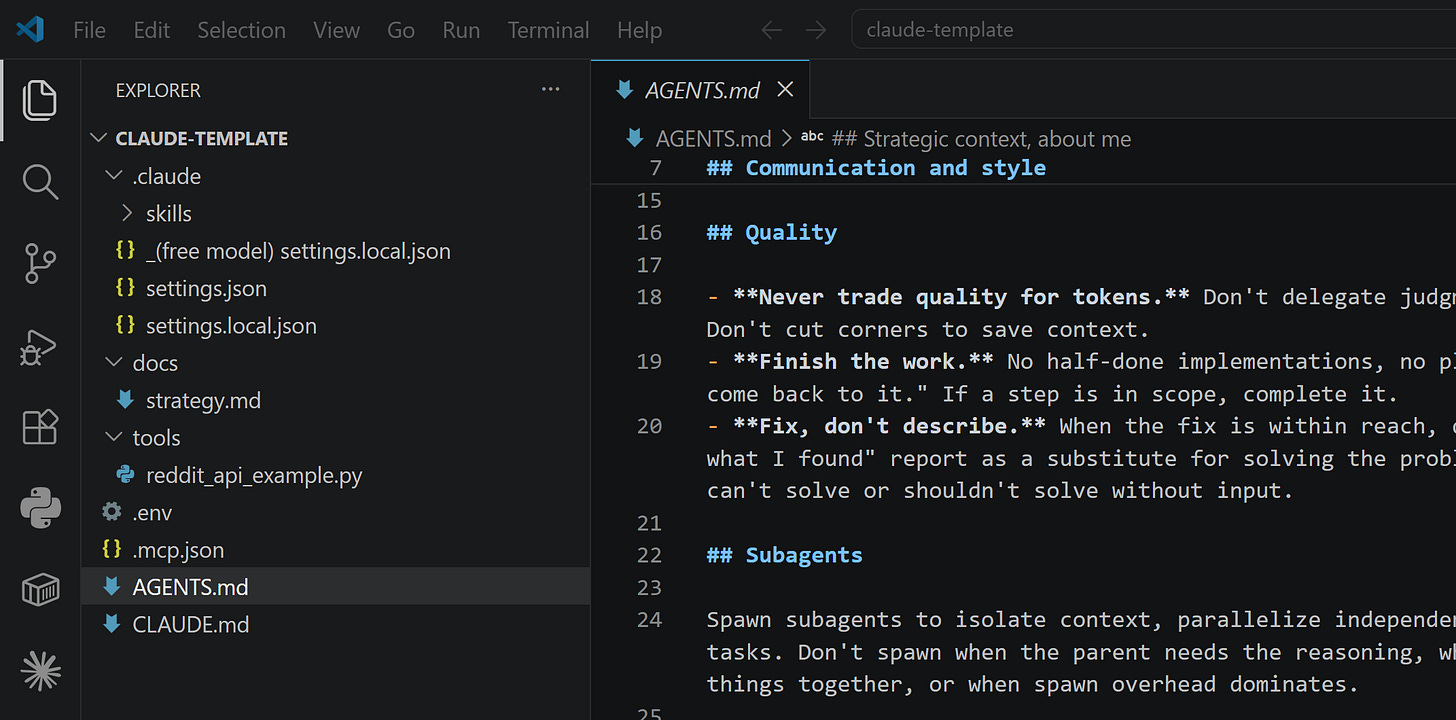Click the markdown icon beside strategy.md
Image resolution: width=1456 pixels, height=720 pixels.
point(125,400)
